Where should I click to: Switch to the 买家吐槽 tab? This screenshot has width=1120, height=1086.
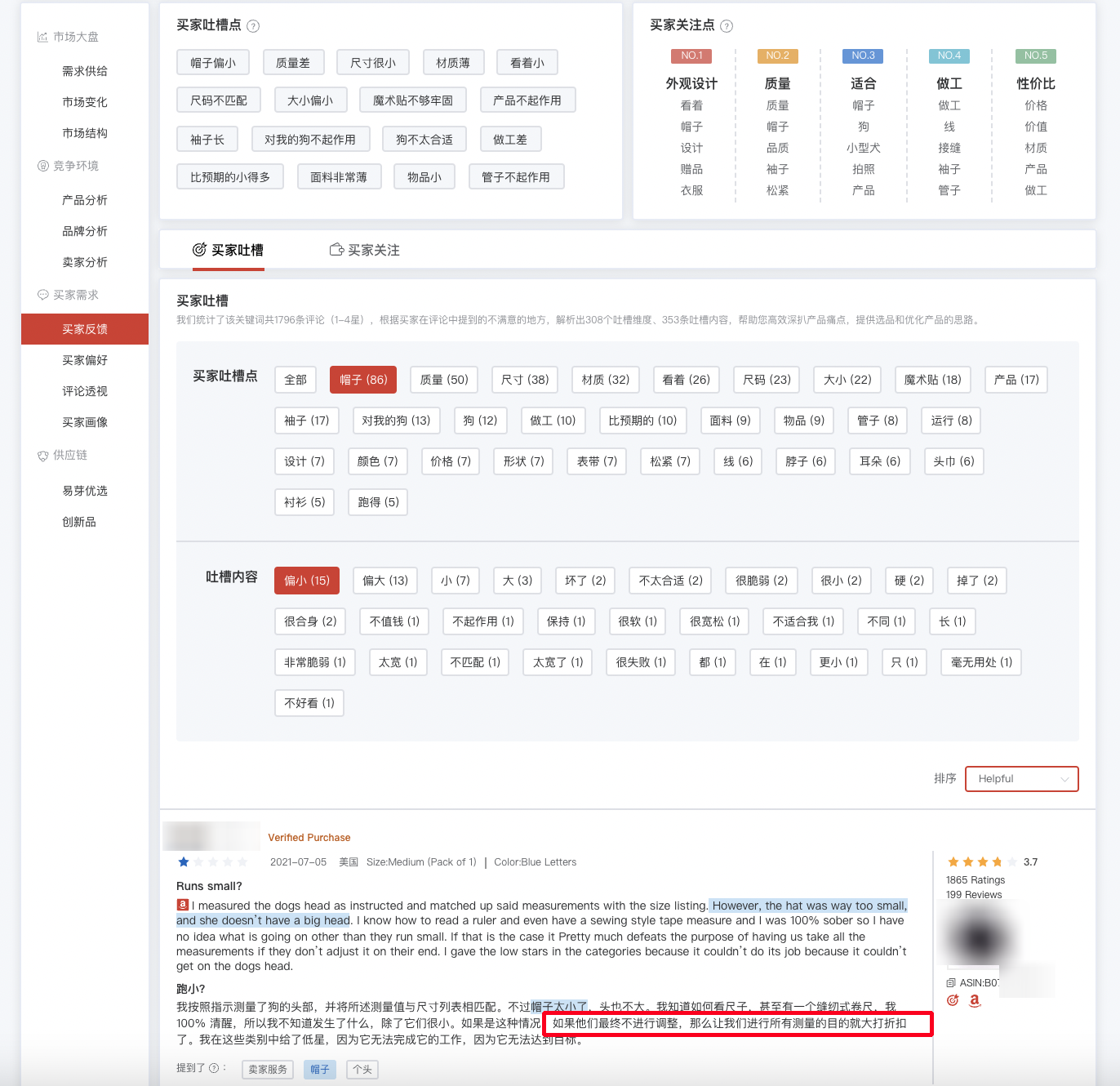229,250
